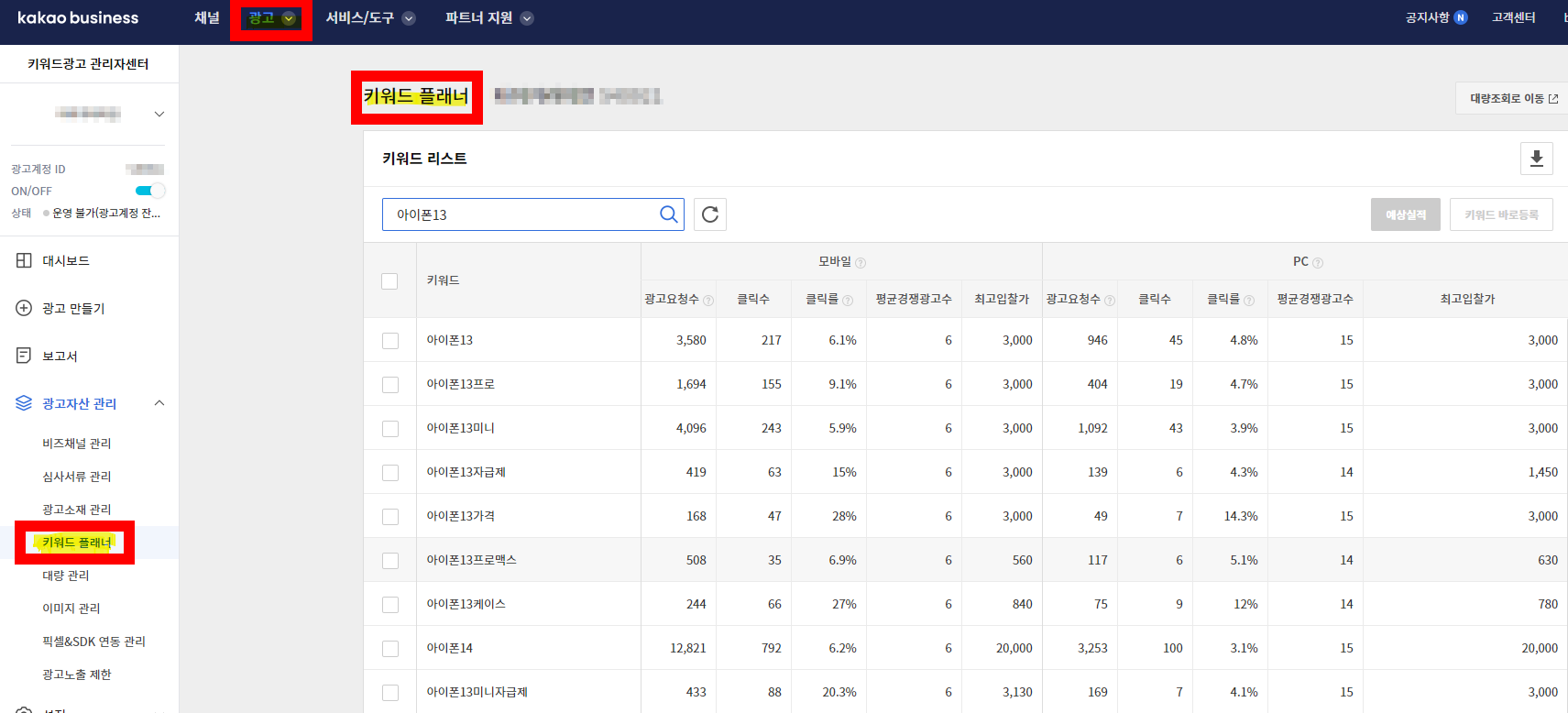Click the 예상실적 button
The width and height of the screenshot is (1568, 713).
(x=1406, y=214)
